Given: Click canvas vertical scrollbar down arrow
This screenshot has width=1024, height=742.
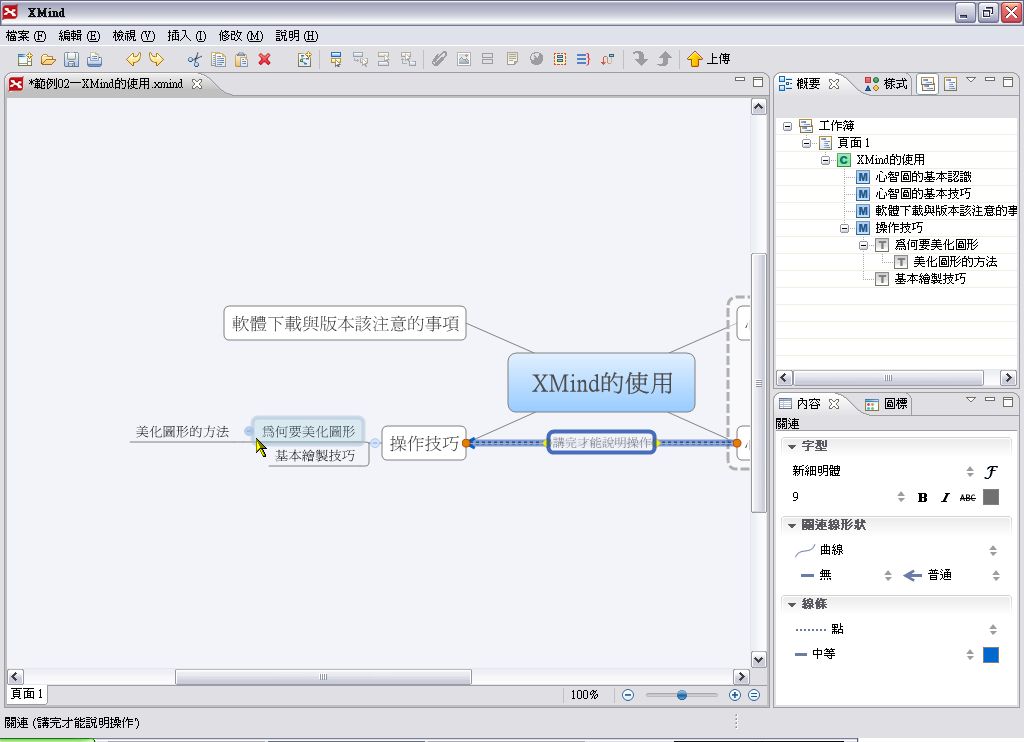Looking at the screenshot, I should 758,659.
